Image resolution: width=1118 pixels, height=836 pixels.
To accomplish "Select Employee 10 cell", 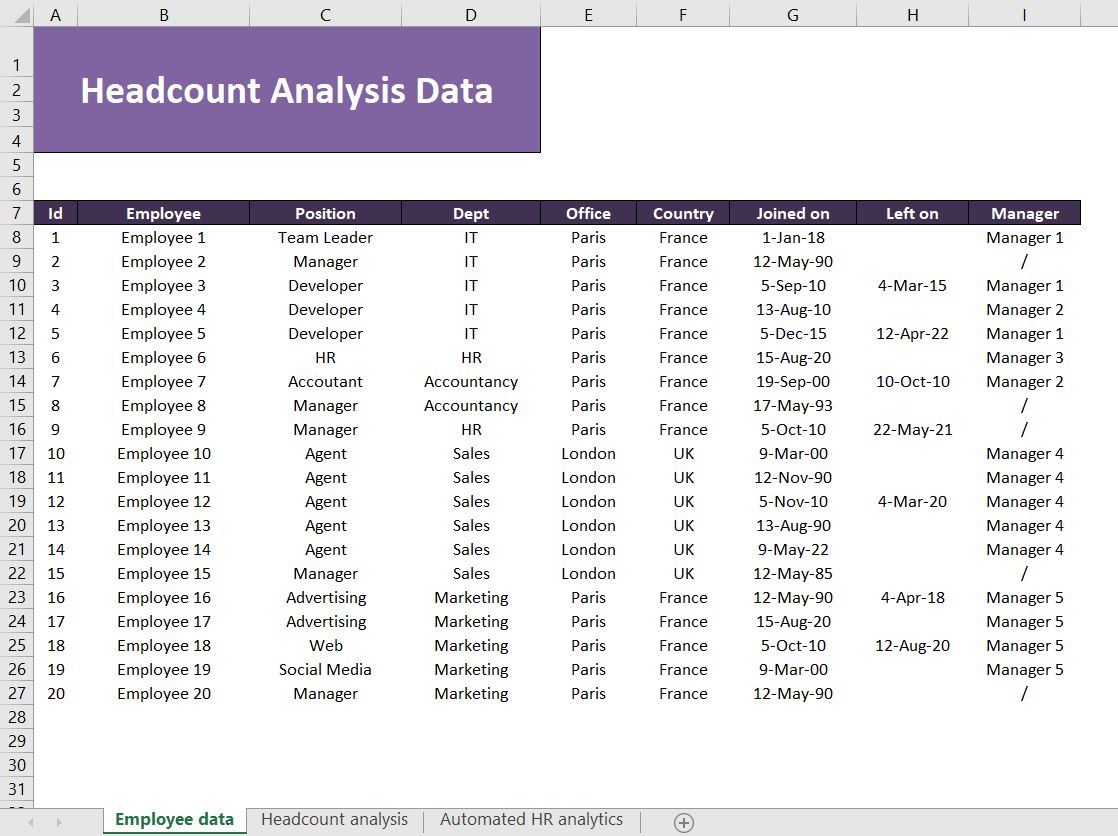I will tap(163, 454).
